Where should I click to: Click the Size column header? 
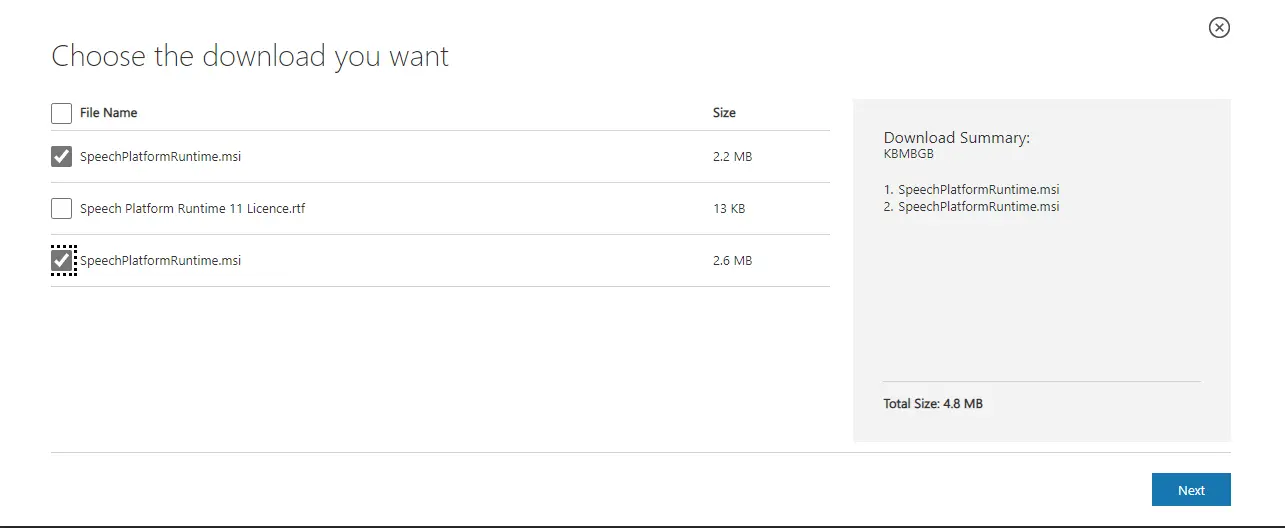tap(724, 113)
